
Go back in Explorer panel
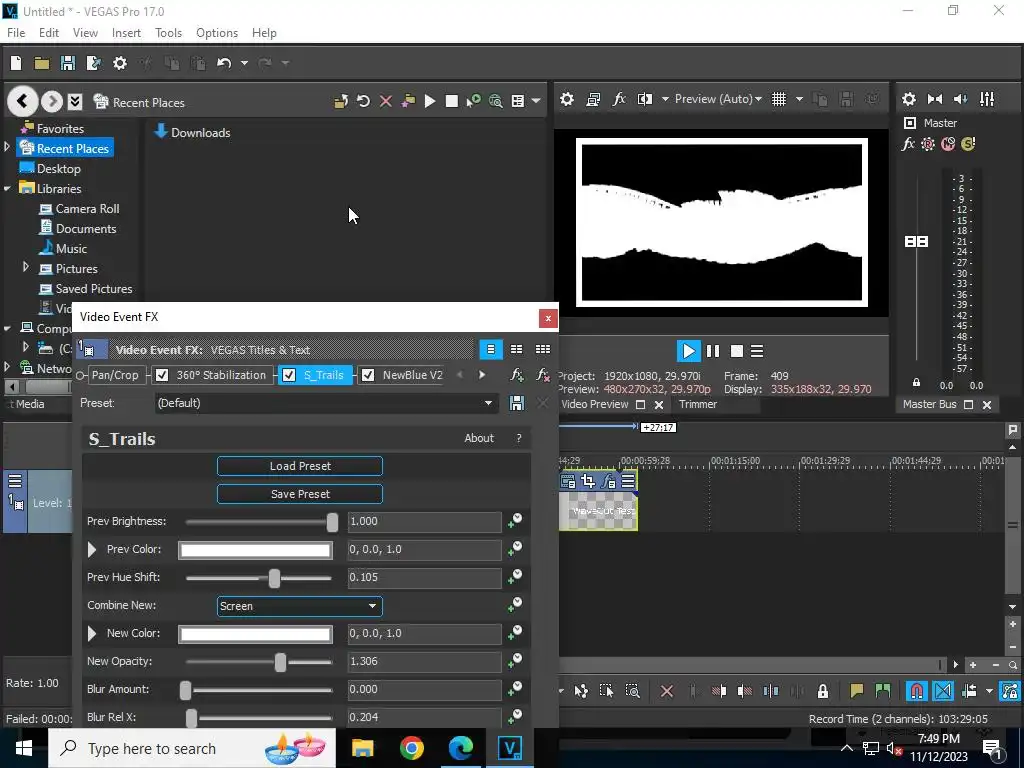pos(22,101)
